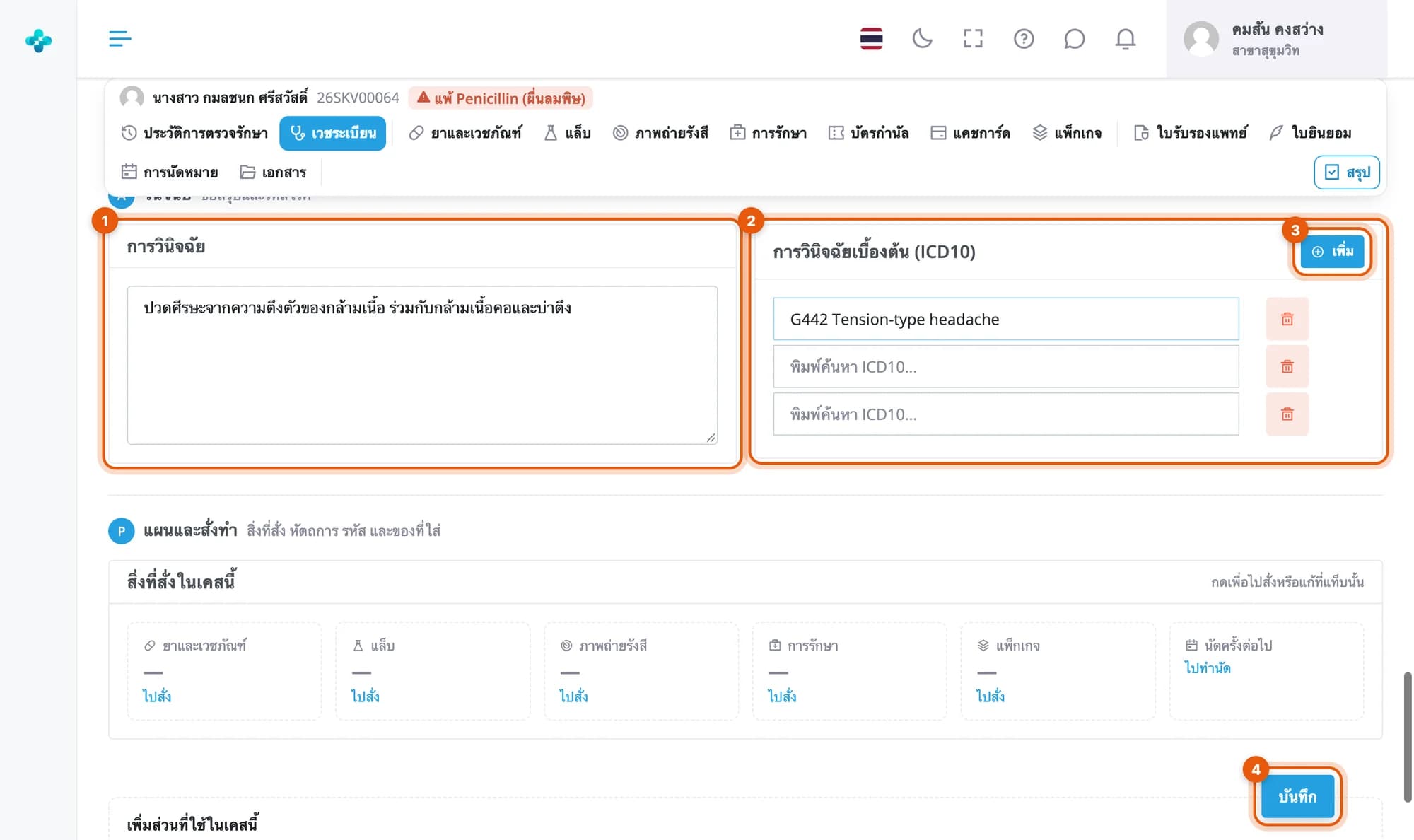Click the เพิ่ม button to add ICD10

pos(1332,251)
